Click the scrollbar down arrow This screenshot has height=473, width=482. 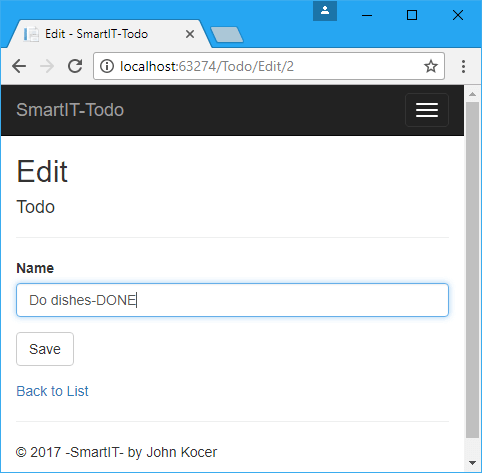tap(472, 463)
